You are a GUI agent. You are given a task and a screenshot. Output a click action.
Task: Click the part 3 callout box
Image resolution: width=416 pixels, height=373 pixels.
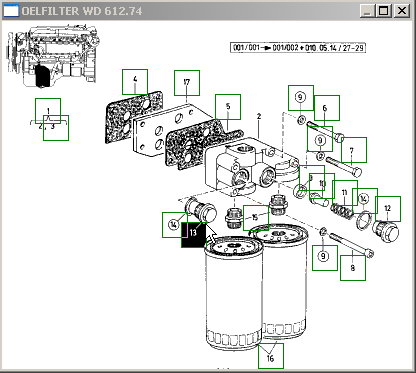coord(56,128)
